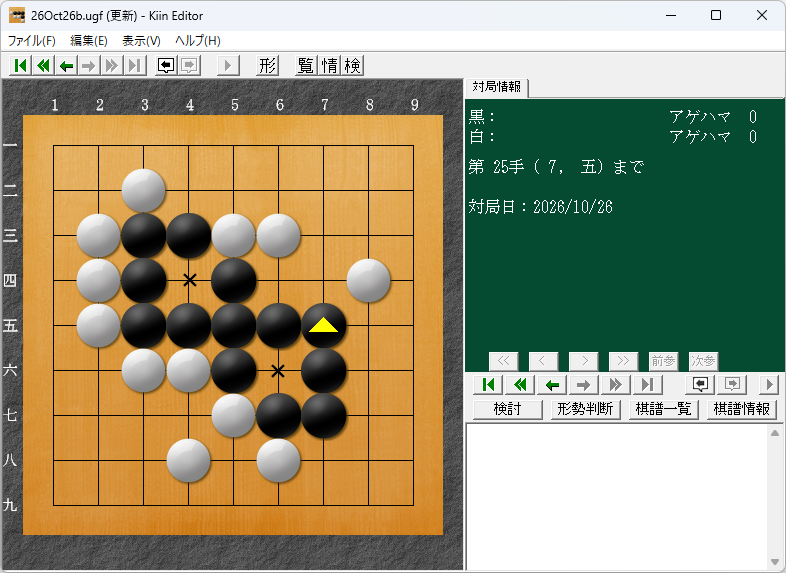Fast-forward several moves in right panel
This screenshot has width=786, height=573.
point(616,385)
